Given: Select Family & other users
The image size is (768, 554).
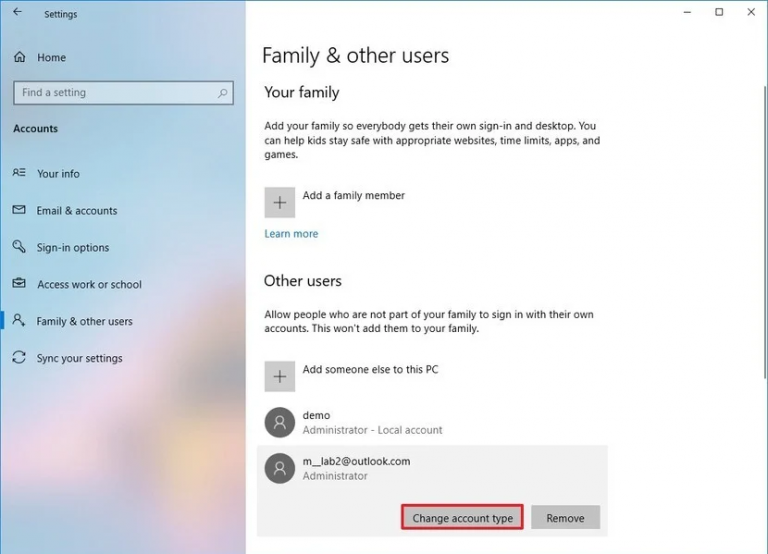Looking at the screenshot, I should tap(85, 321).
